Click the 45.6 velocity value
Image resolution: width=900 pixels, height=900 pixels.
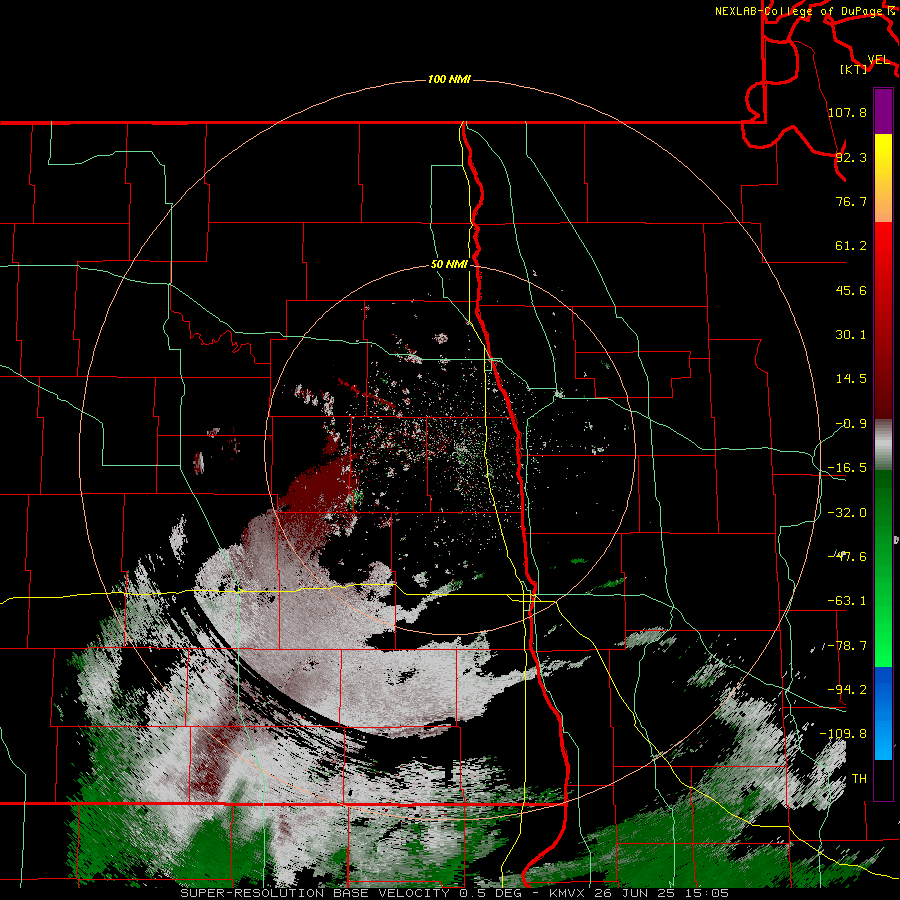click(851, 290)
